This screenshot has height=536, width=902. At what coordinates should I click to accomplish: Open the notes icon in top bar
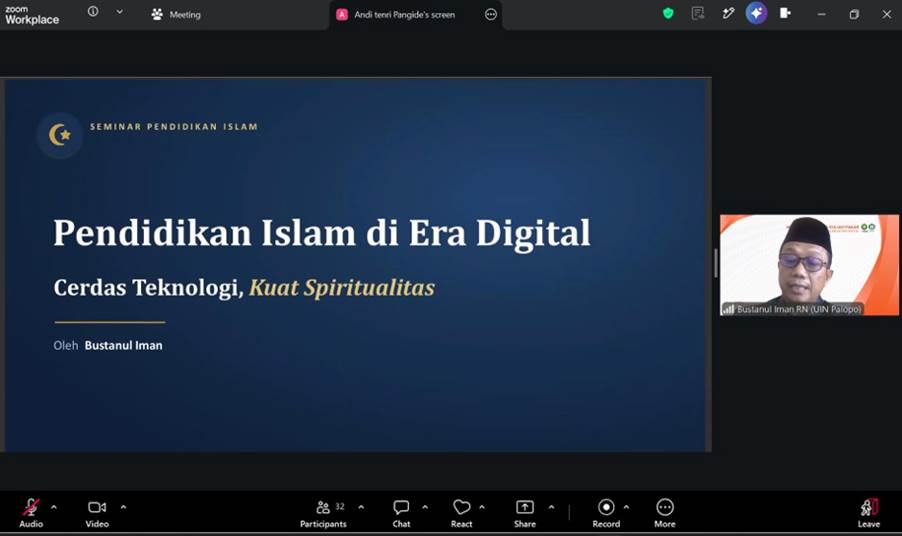click(x=698, y=13)
